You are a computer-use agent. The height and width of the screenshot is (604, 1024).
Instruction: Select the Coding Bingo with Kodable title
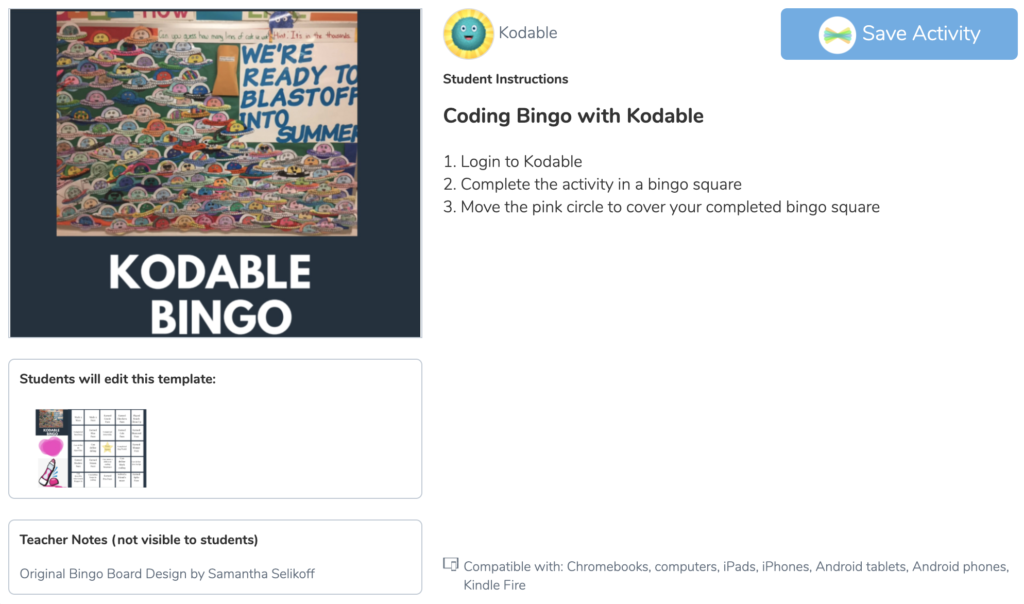pos(573,116)
